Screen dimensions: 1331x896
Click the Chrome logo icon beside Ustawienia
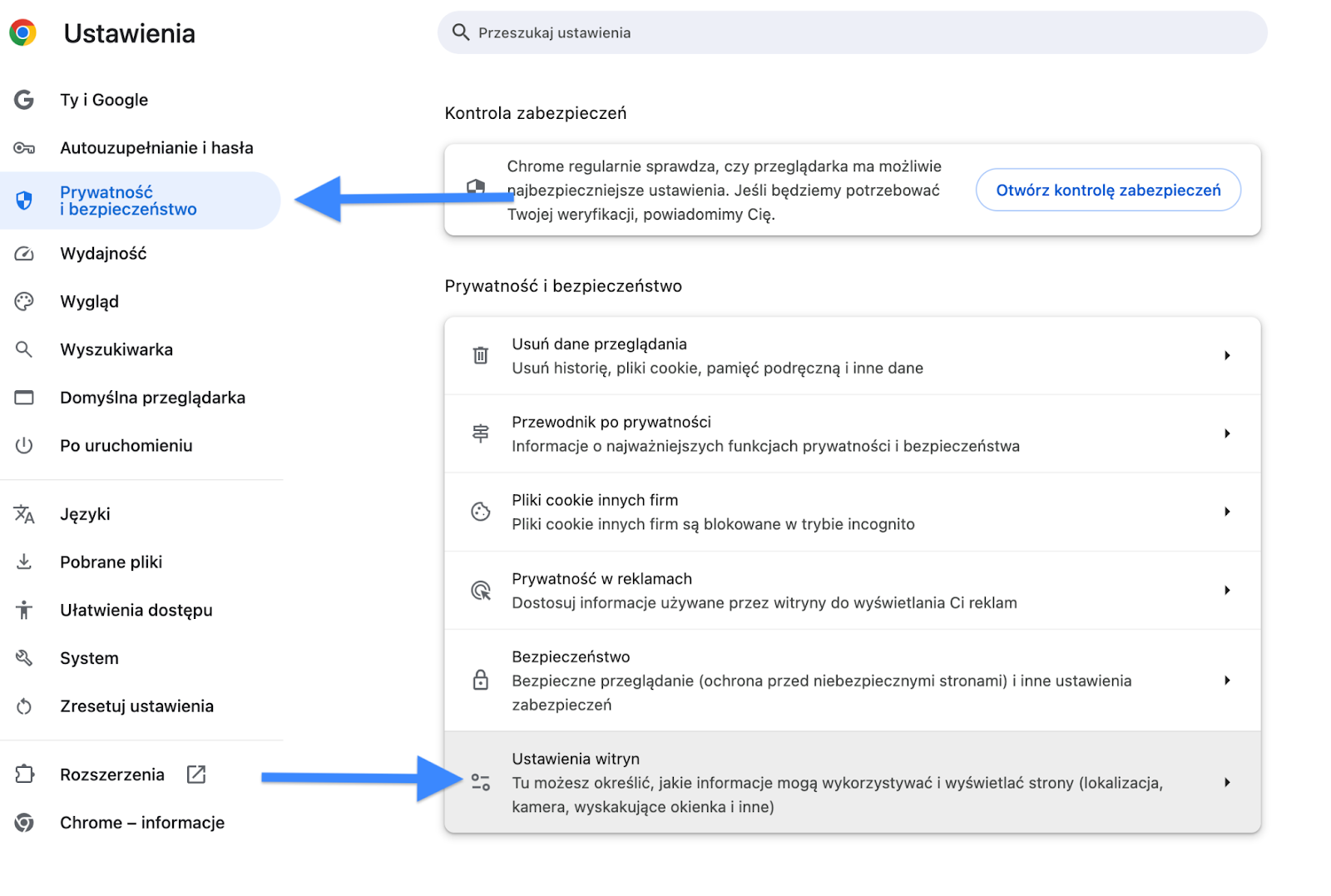23,33
